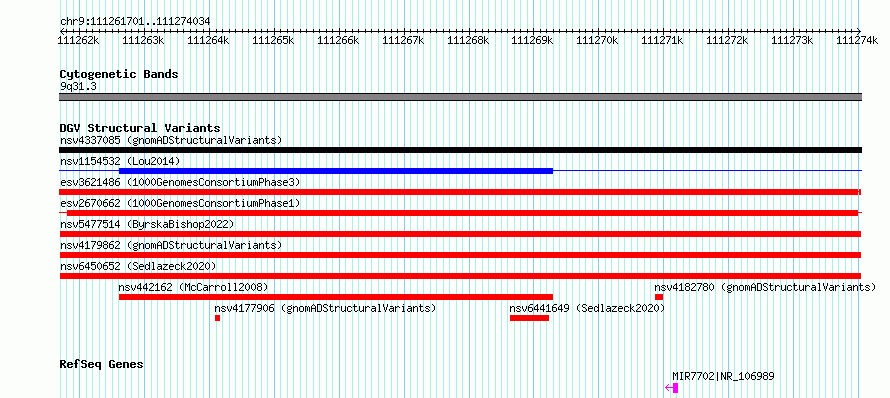The height and width of the screenshot is (398, 890).
Task: Open the nsv6450652 Sedlazeck2020 variant bar
Action: (x=460, y=276)
